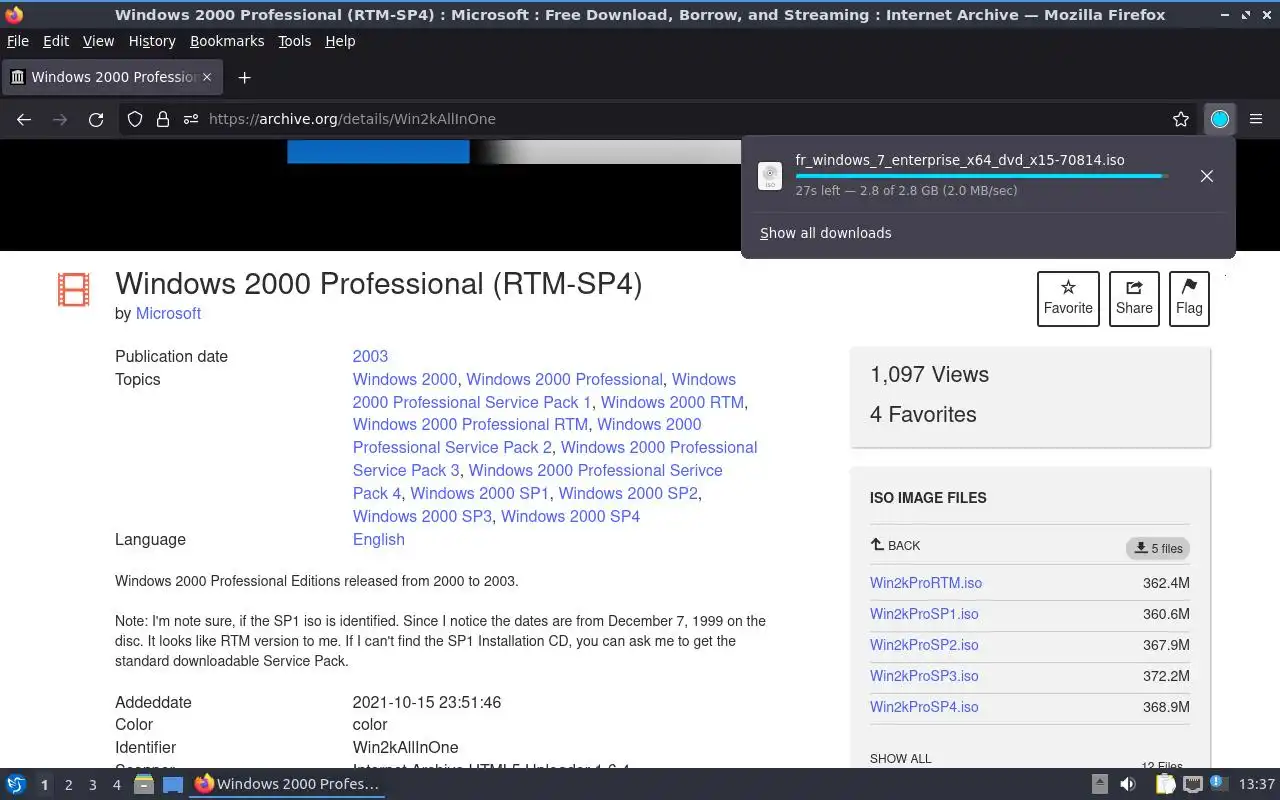This screenshot has width=1280, height=800.
Task: Click the 13:37 taskbar clock
Action: (x=1257, y=784)
